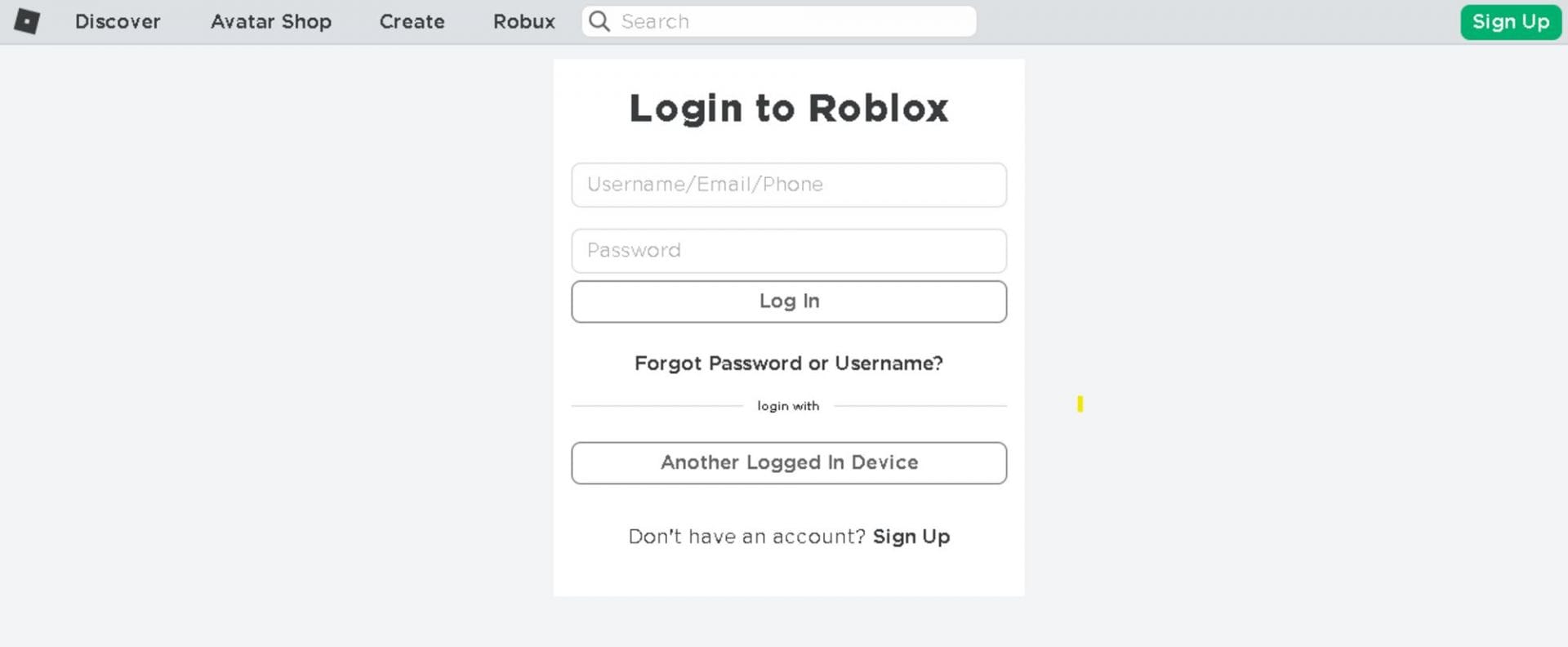Click the "login with" divider label
The image size is (1568, 647).
(788, 406)
